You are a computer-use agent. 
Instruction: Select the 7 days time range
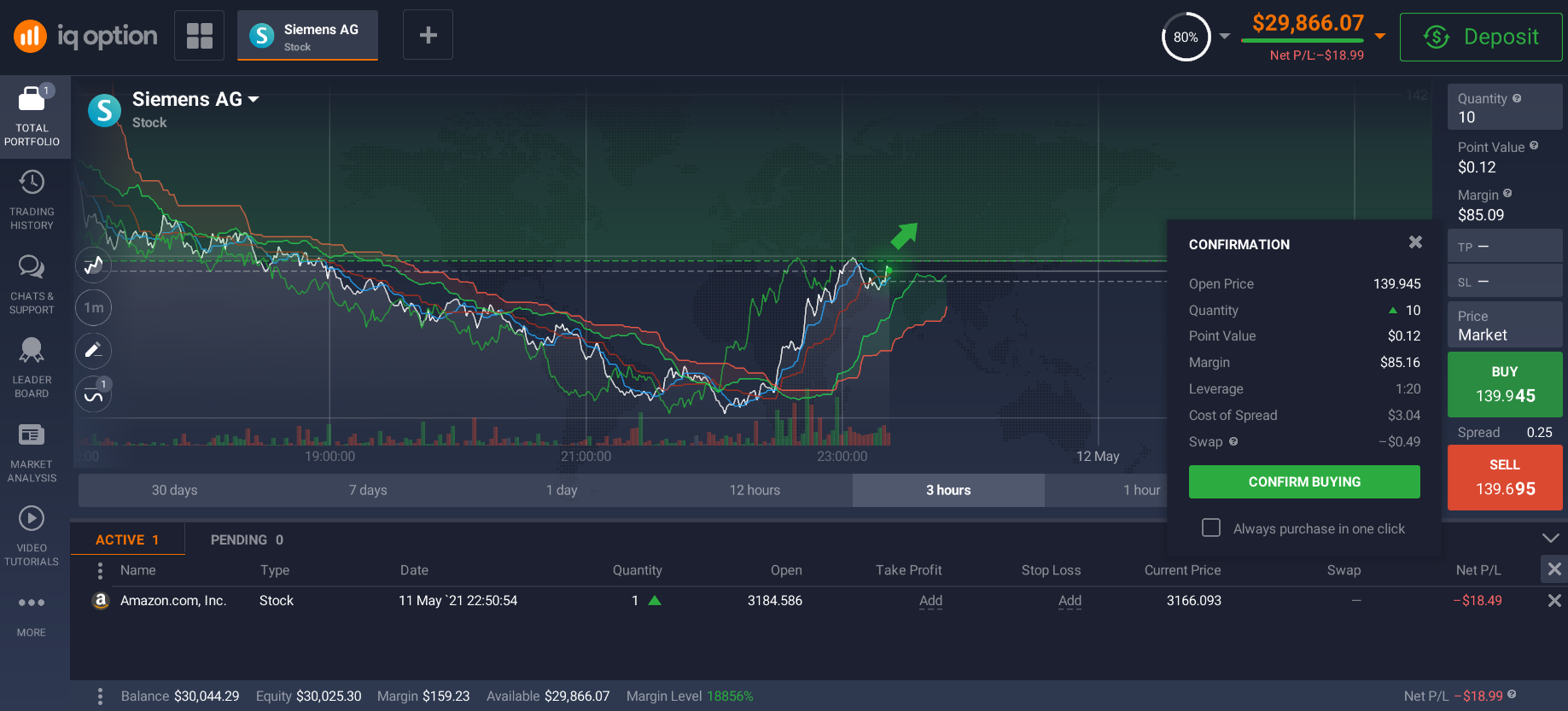368,490
